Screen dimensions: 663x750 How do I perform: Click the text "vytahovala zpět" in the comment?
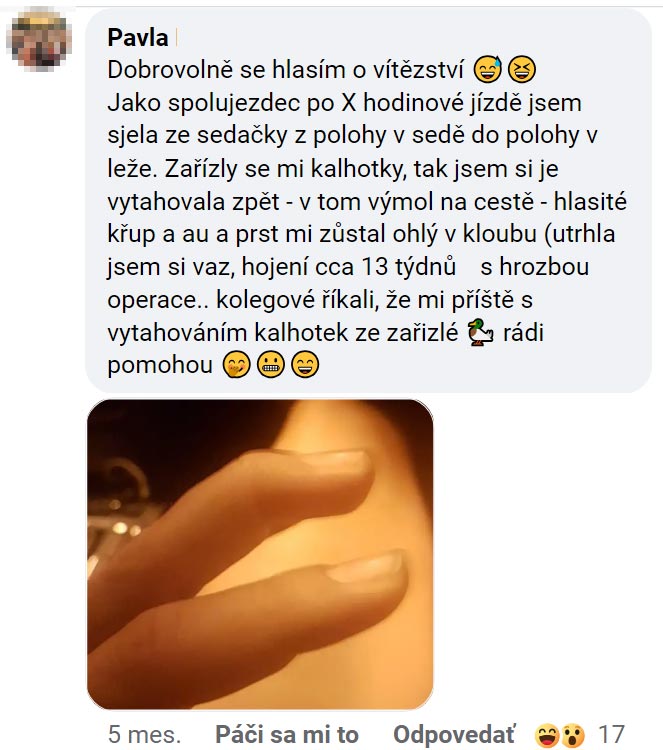pyautogui.click(x=193, y=201)
